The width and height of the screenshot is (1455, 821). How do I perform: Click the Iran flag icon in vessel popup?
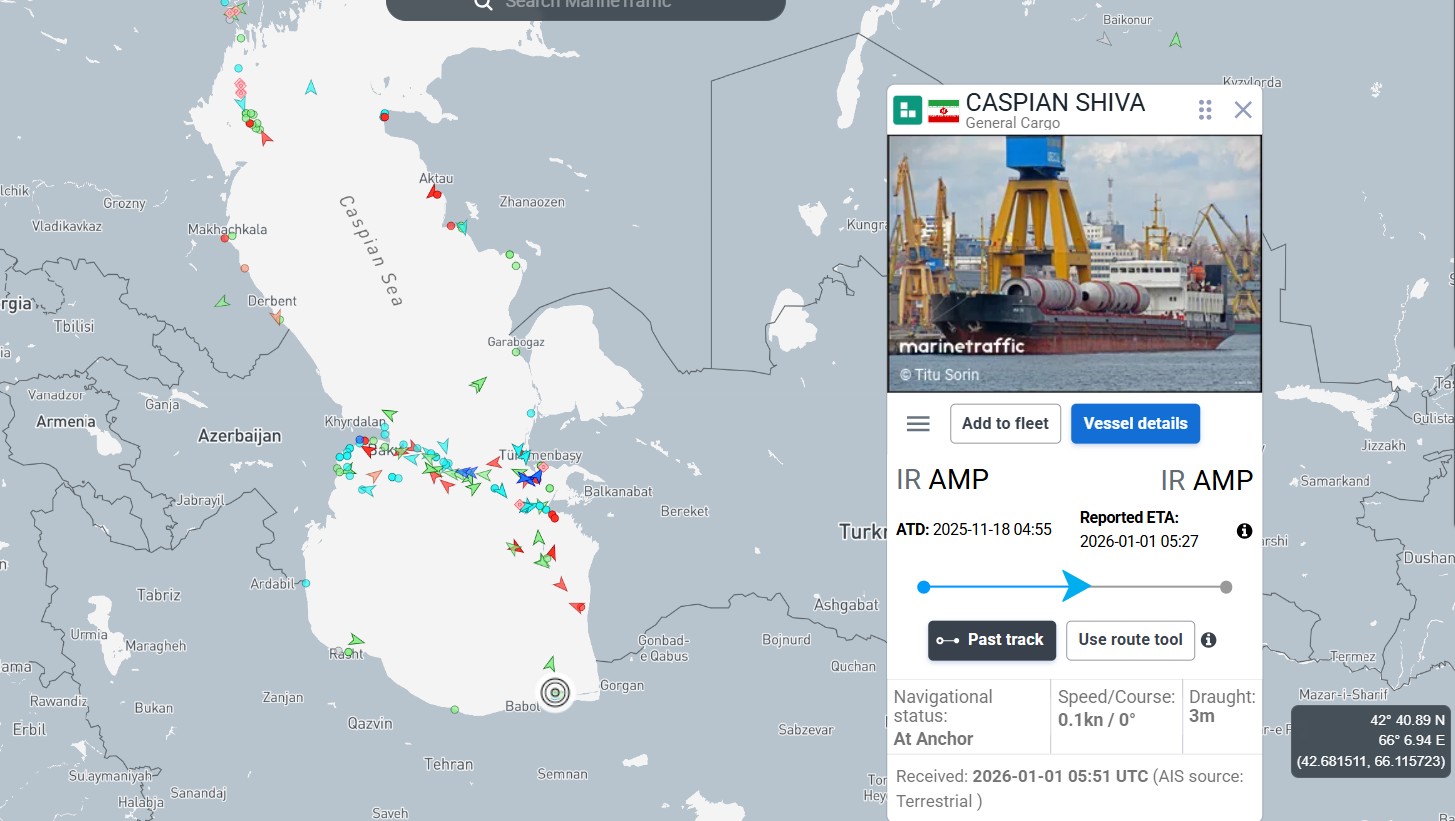943,110
